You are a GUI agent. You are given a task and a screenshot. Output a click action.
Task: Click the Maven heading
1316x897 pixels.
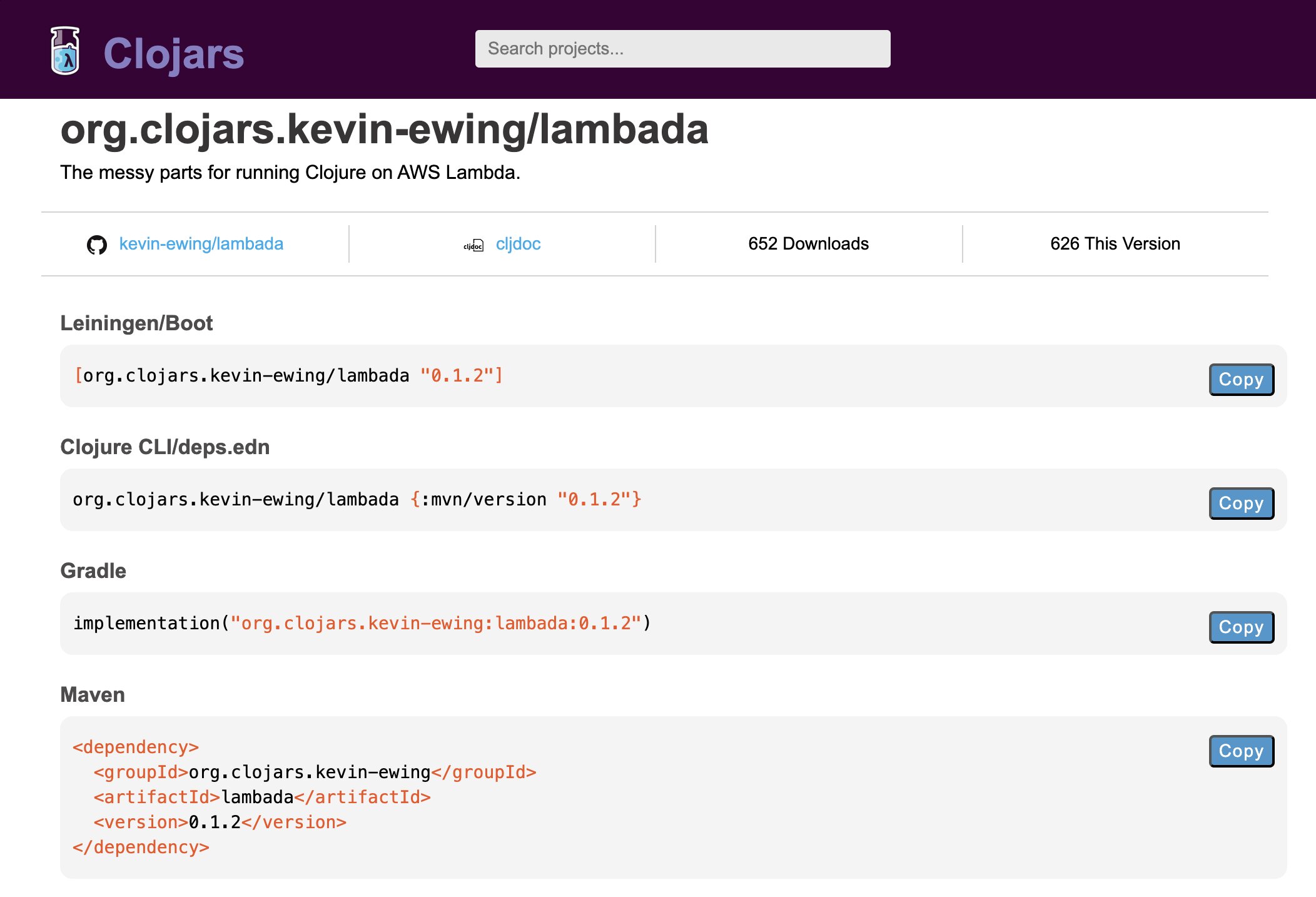(x=93, y=695)
